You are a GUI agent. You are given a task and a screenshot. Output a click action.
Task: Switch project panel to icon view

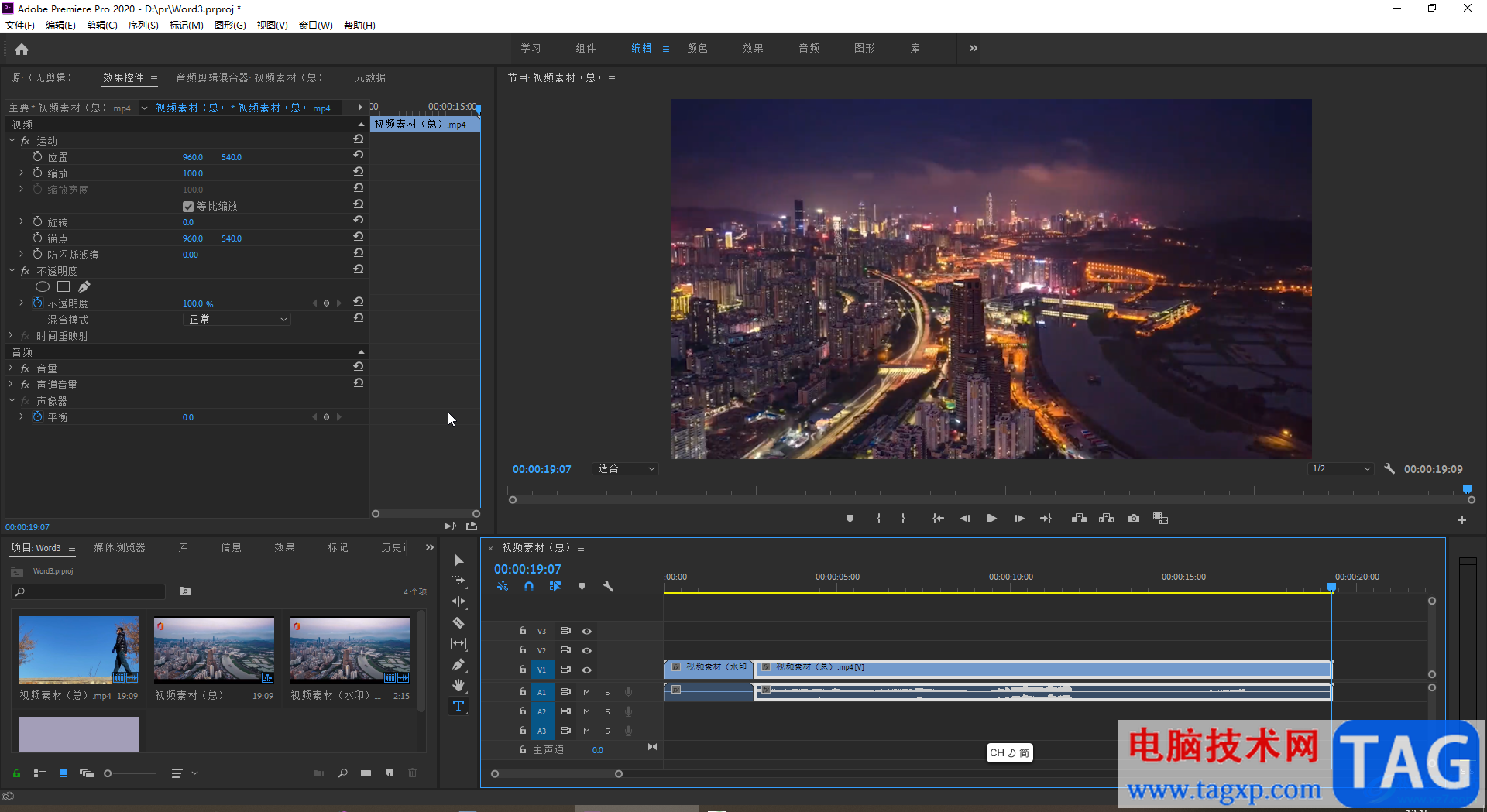pos(64,773)
